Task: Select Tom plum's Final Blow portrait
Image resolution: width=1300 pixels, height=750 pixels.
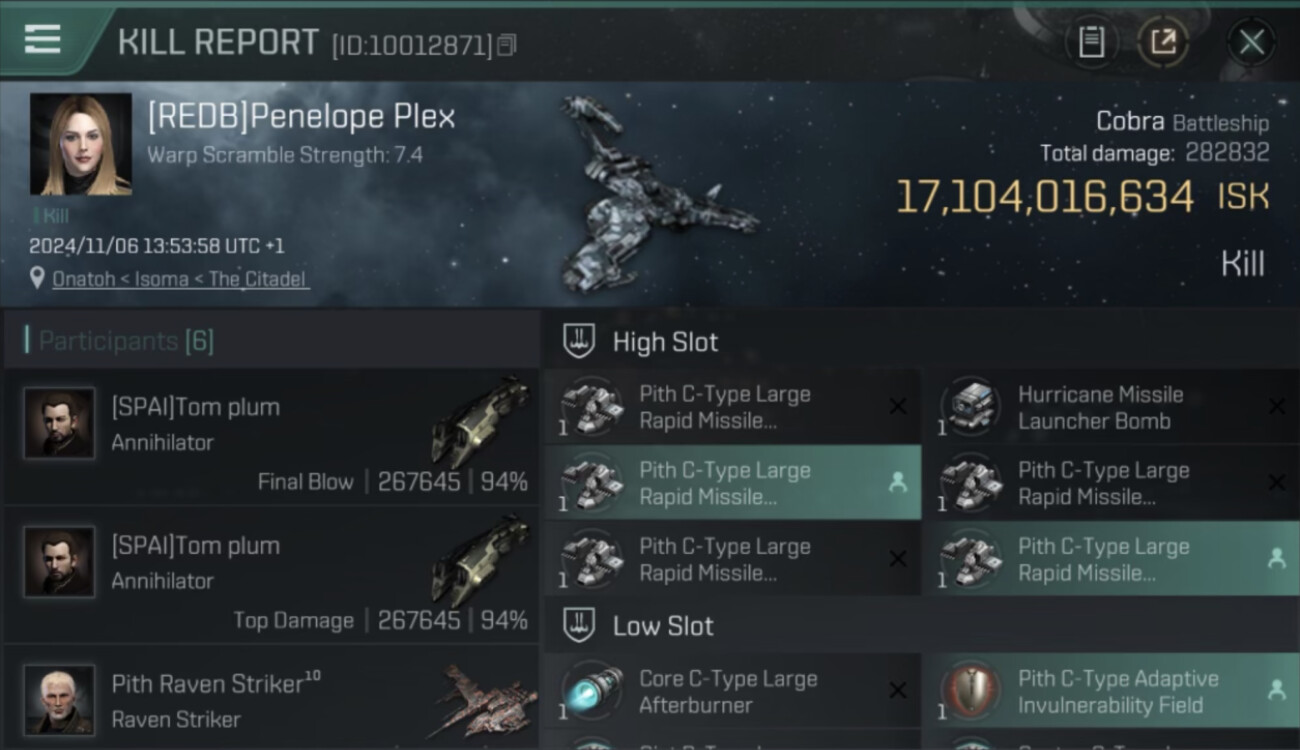Action: (x=60, y=423)
